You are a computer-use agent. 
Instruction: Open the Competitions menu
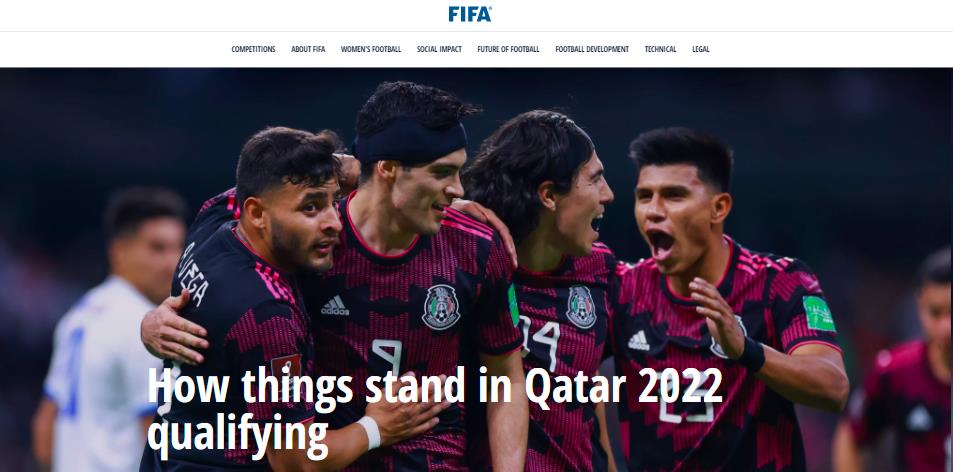click(x=253, y=49)
